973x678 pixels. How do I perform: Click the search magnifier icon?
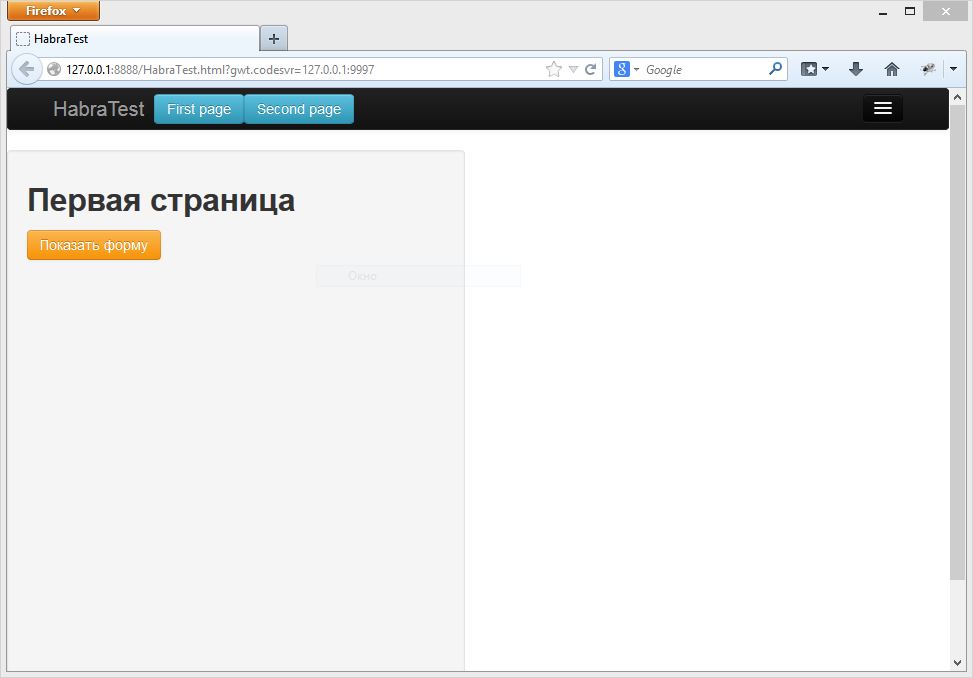[x=775, y=69]
